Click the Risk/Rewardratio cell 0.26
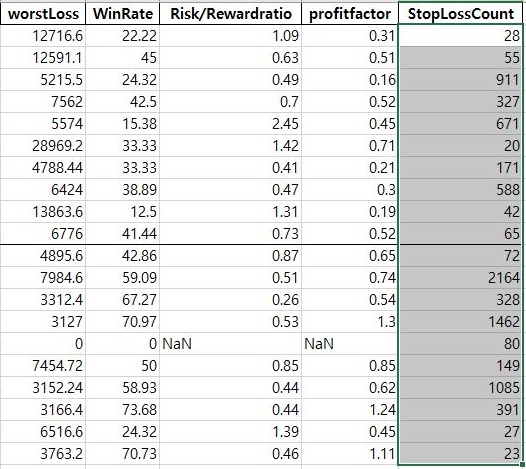The height and width of the screenshot is (469, 526). pyautogui.click(x=230, y=300)
